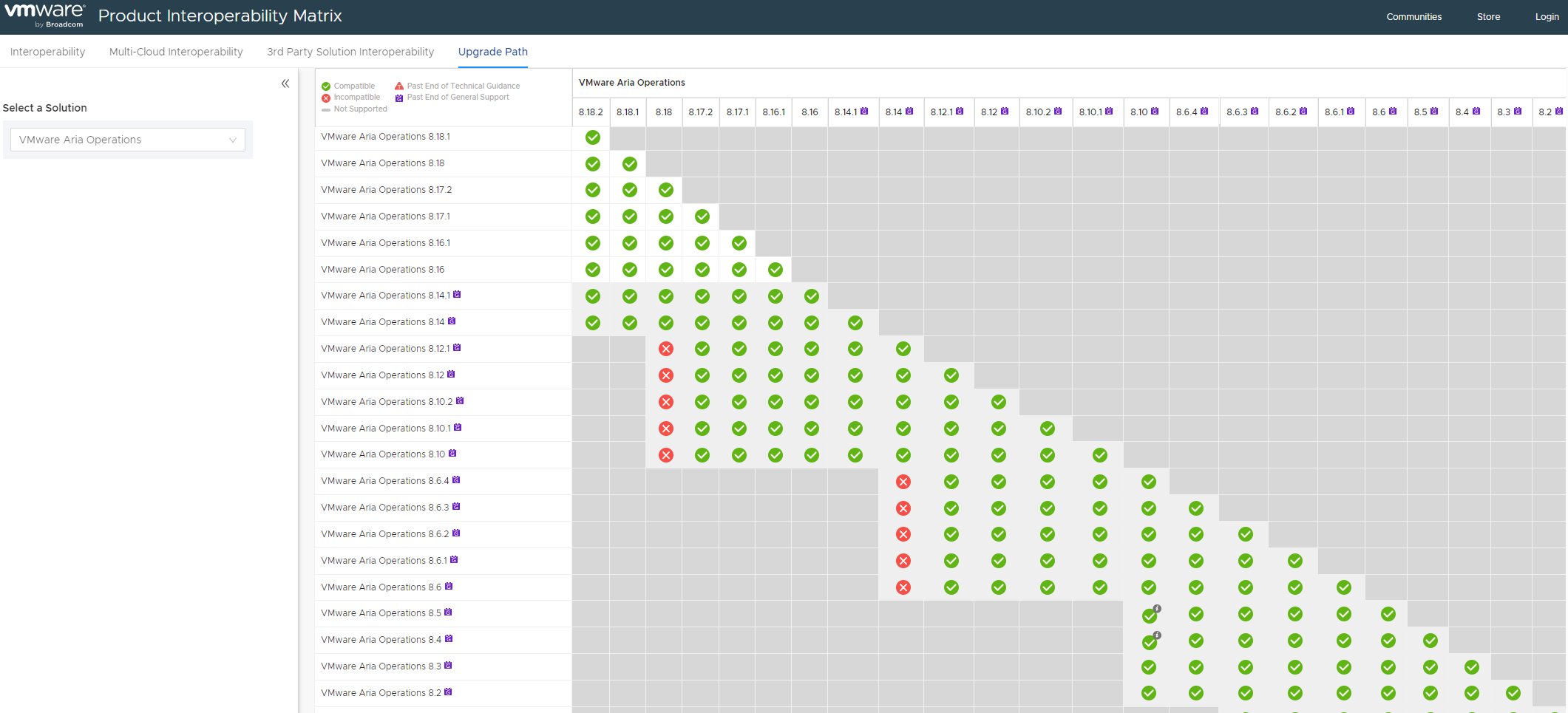Select row label VMware Aria Operations 8.16
Image resolution: width=1568 pixels, height=713 pixels.
383,270
